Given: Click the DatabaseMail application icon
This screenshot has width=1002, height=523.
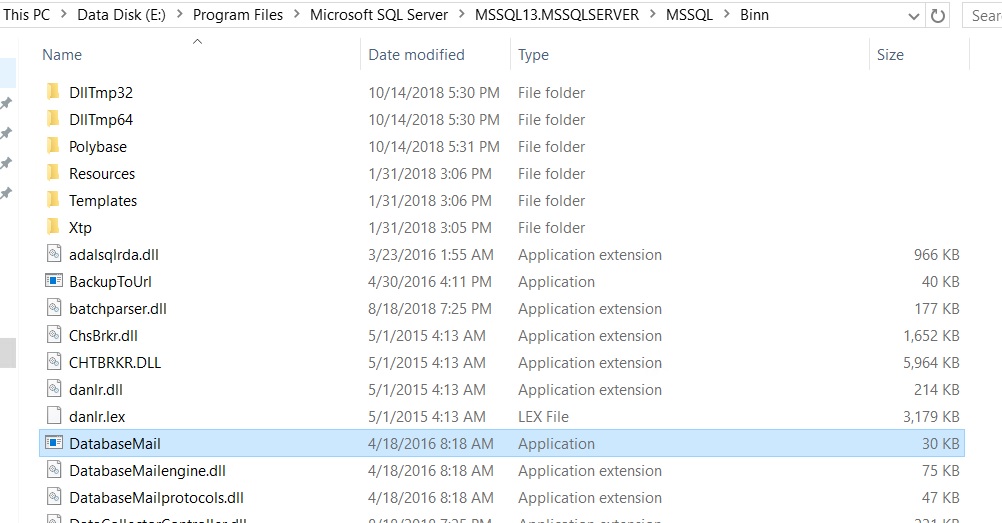Looking at the screenshot, I should point(54,444).
